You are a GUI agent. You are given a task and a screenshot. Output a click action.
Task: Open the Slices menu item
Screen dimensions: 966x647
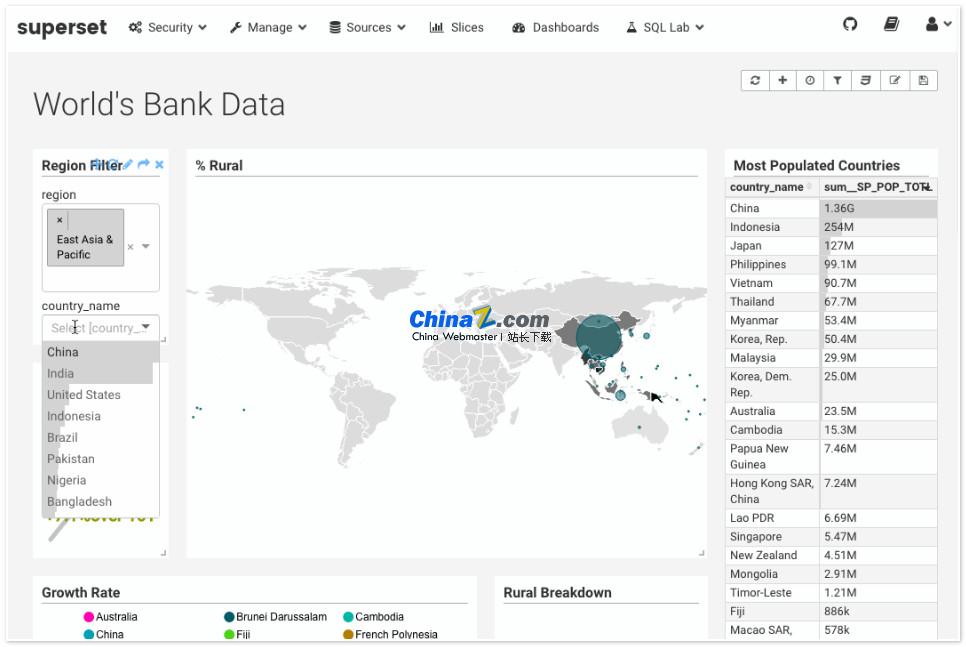coord(457,28)
